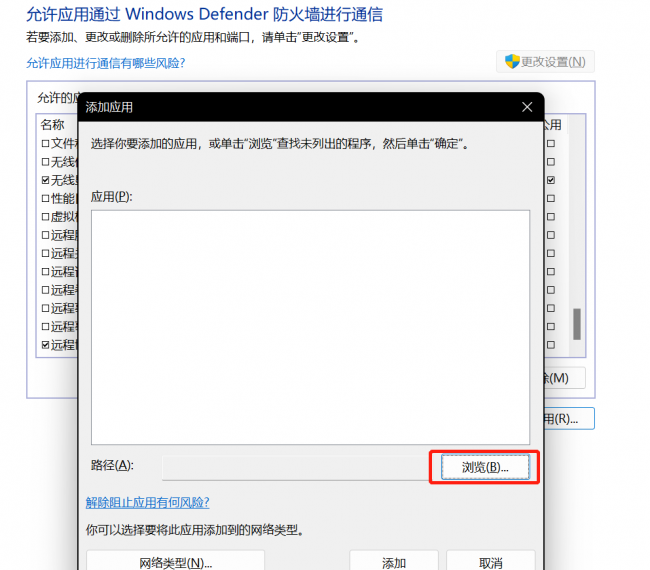This screenshot has width=650, height=570.
Task: Click the 名称 column header
Action: click(53, 124)
